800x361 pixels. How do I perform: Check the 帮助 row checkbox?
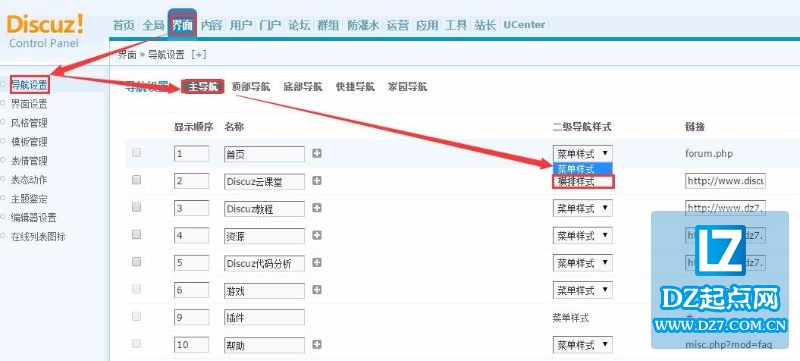click(x=136, y=344)
